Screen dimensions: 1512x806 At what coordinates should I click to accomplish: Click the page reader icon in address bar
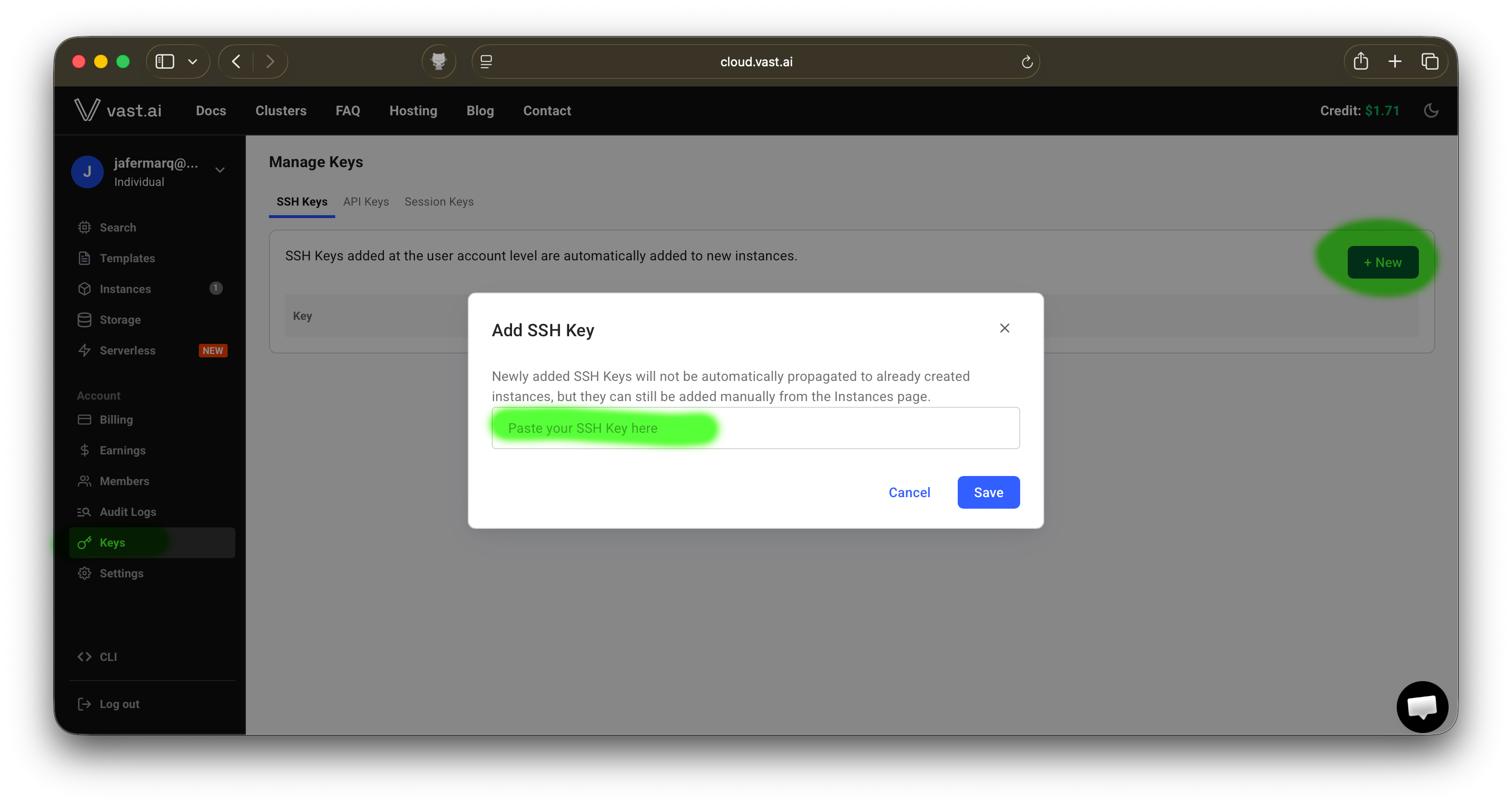click(486, 61)
